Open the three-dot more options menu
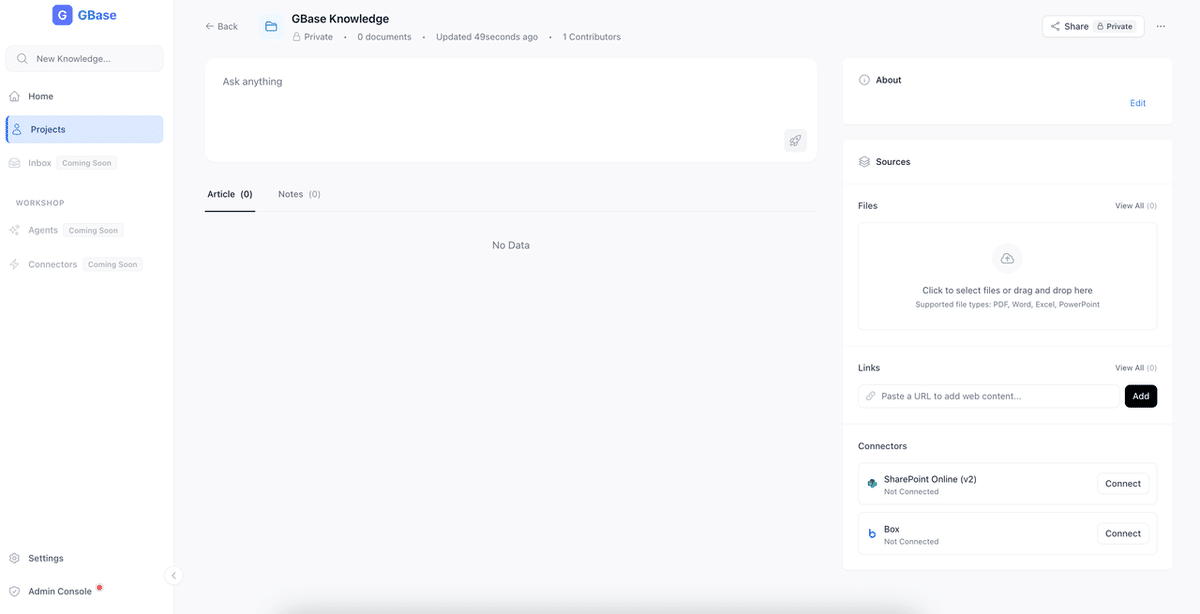This screenshot has width=1200, height=614. coord(1160,27)
